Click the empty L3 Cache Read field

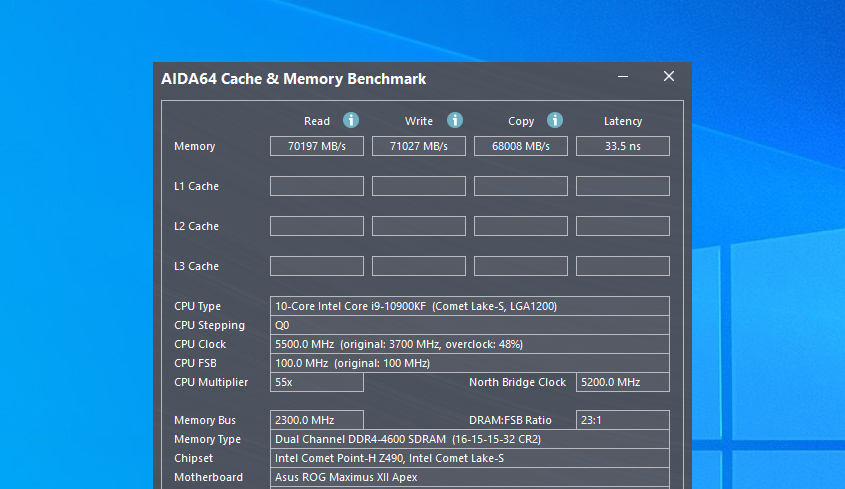click(317, 266)
